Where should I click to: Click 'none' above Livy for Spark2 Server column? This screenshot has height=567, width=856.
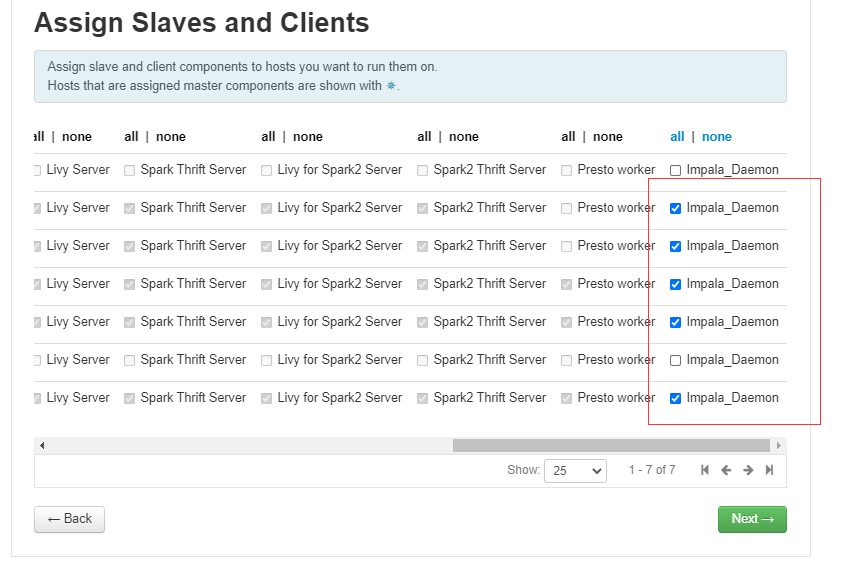[308, 136]
